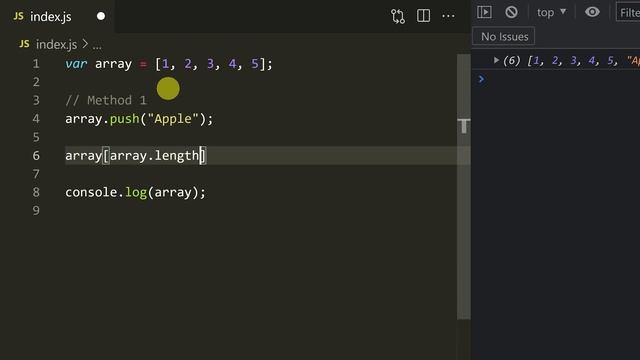Click the editor vertical scrollbar
This screenshot has height=360, width=640.
point(464,186)
